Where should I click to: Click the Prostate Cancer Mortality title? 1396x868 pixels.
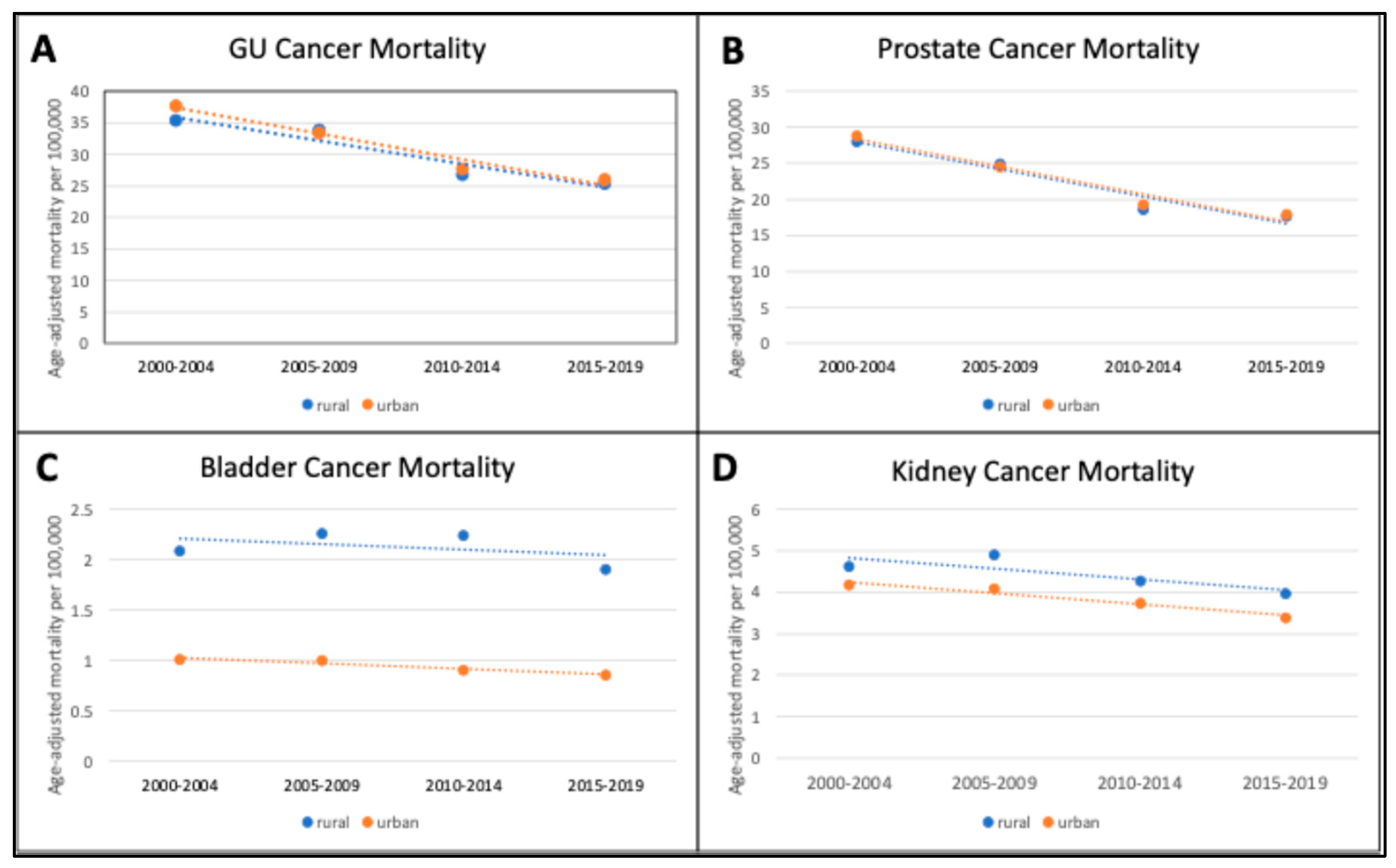click(1038, 49)
